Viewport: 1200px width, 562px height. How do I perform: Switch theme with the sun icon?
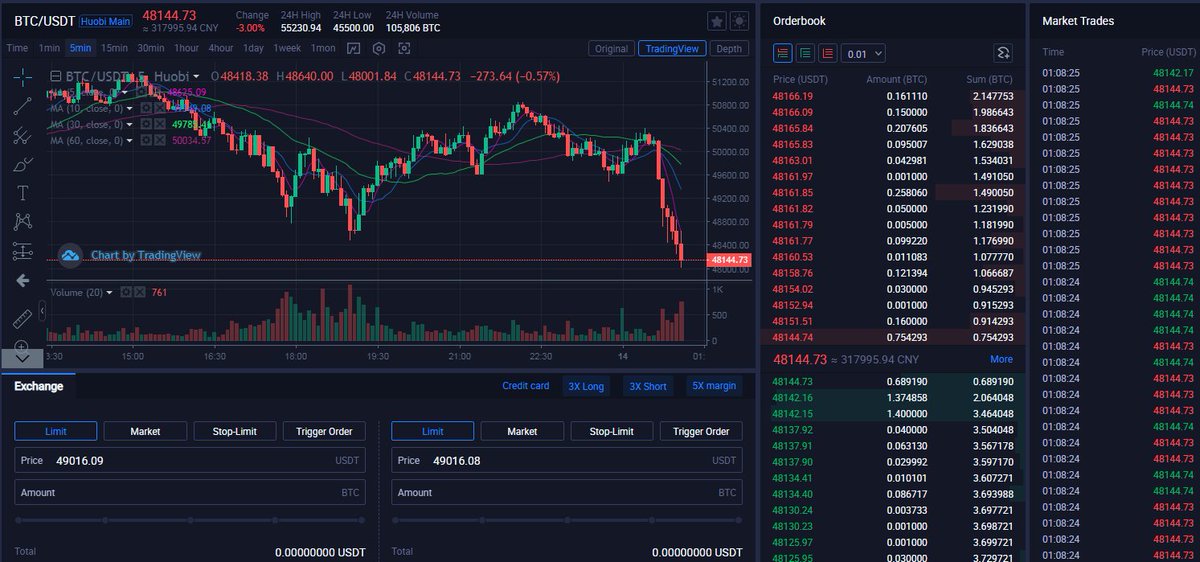click(x=739, y=20)
